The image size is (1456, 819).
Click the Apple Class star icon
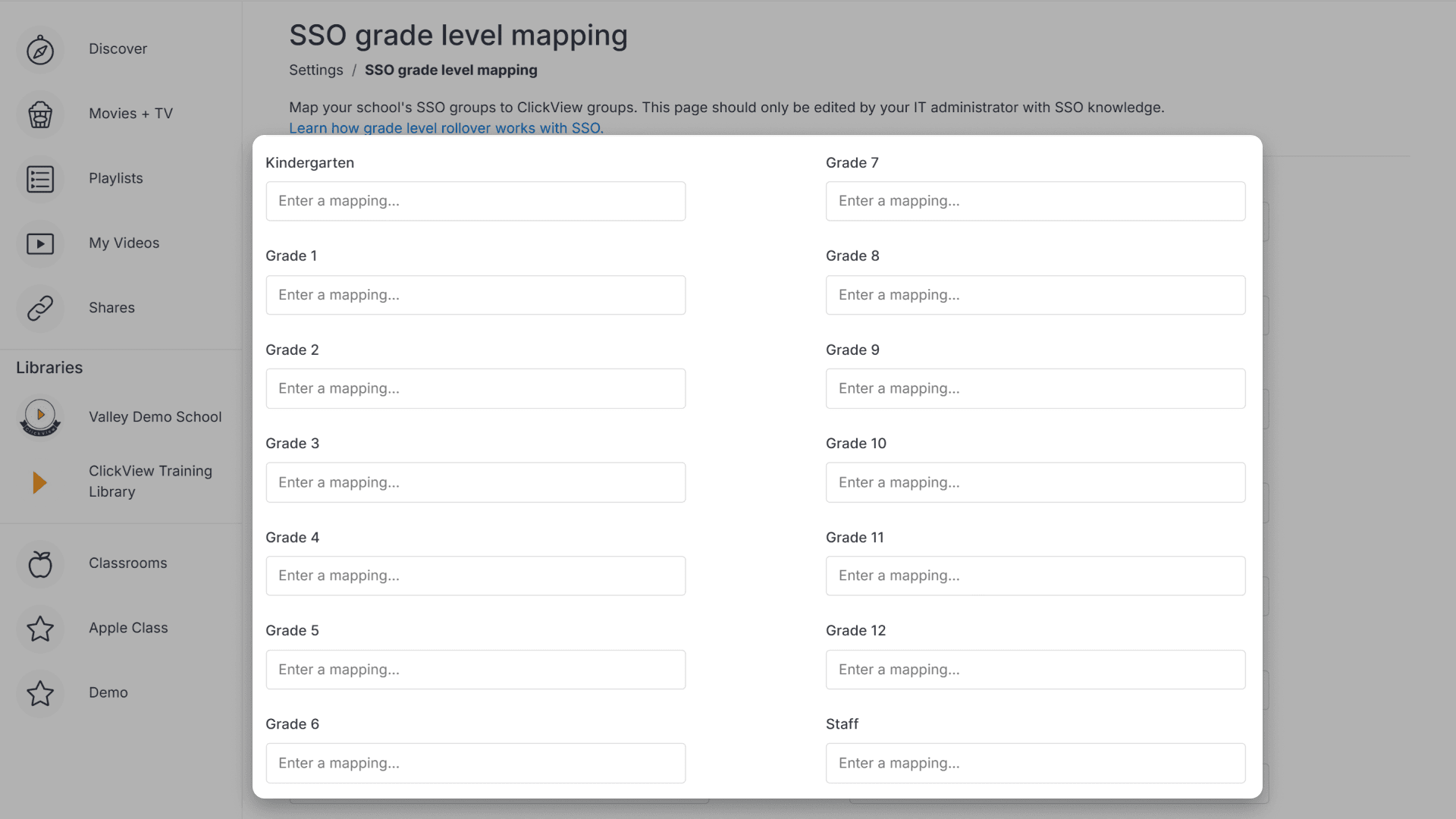click(40, 629)
